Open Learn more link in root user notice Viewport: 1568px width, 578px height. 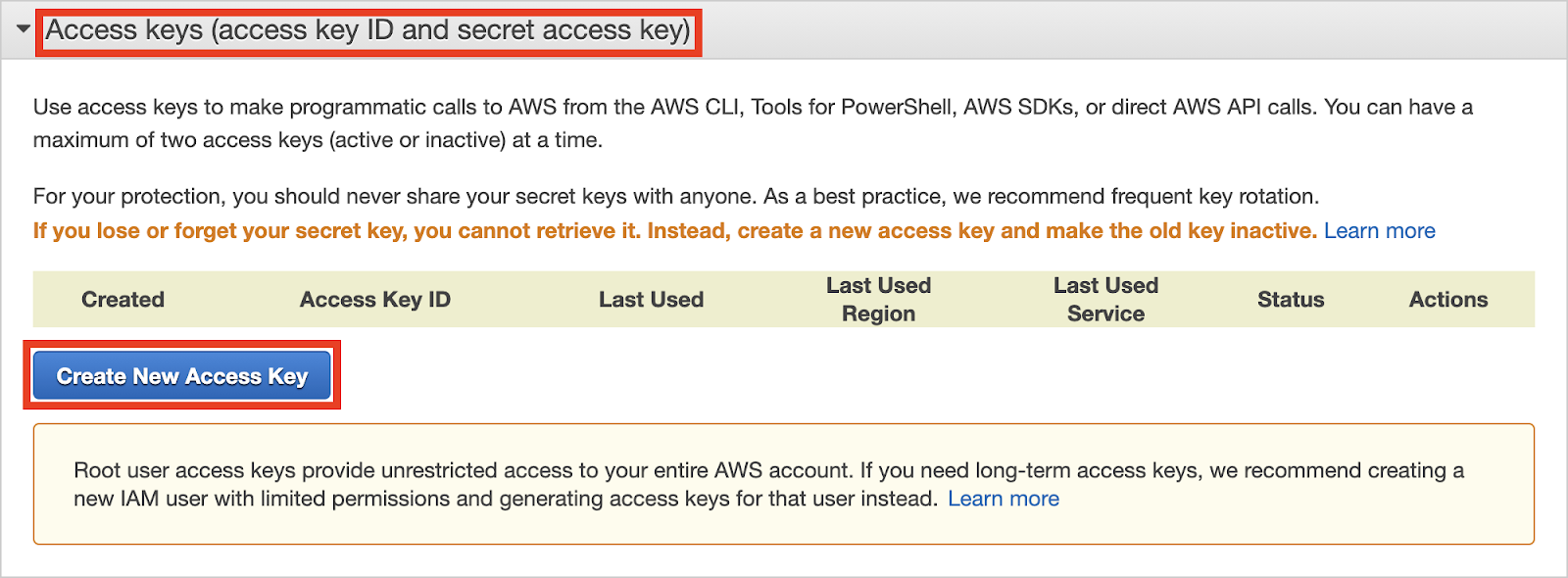1003,499
